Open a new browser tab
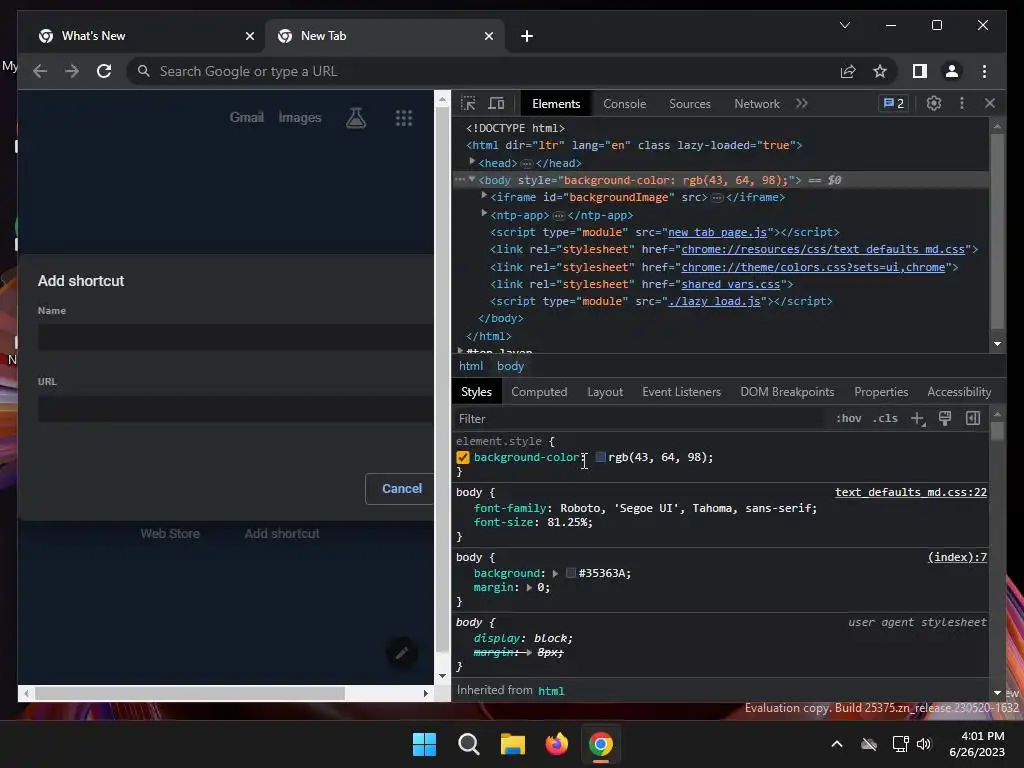 [527, 36]
